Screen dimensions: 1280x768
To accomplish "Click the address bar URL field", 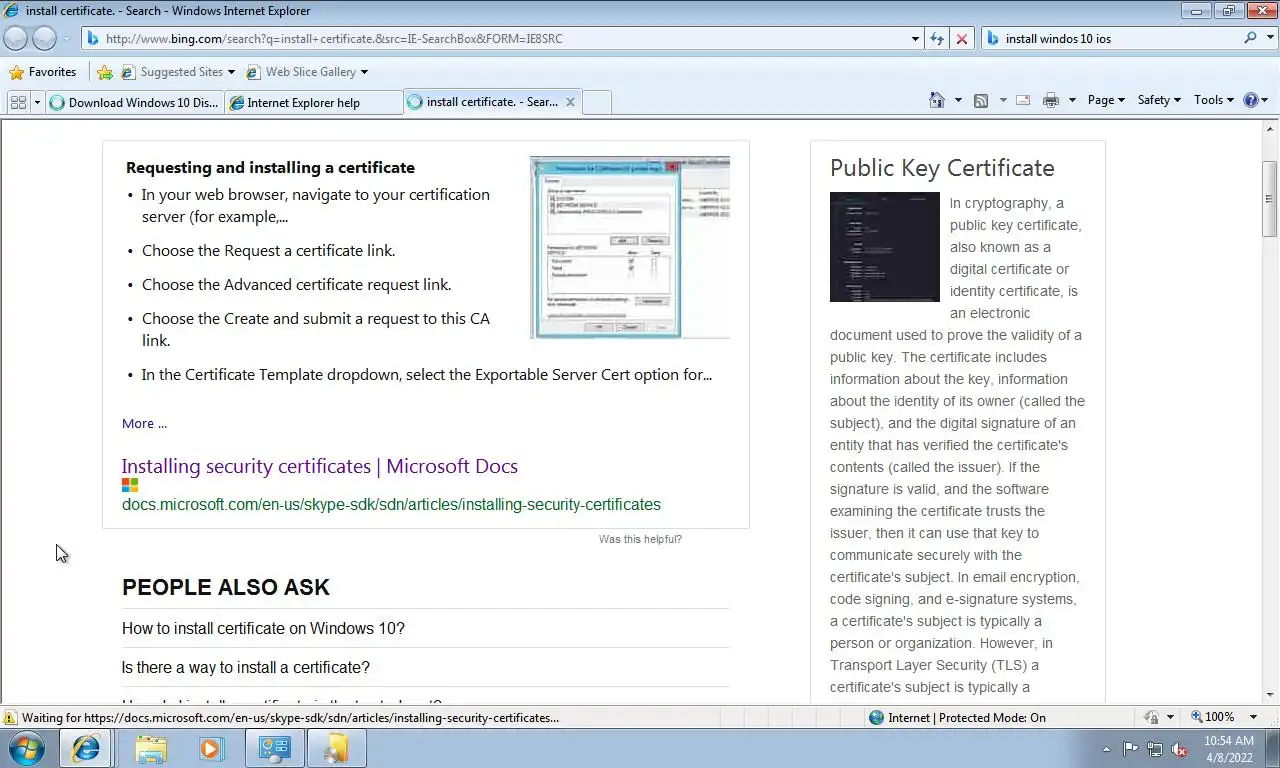I will tap(497, 39).
